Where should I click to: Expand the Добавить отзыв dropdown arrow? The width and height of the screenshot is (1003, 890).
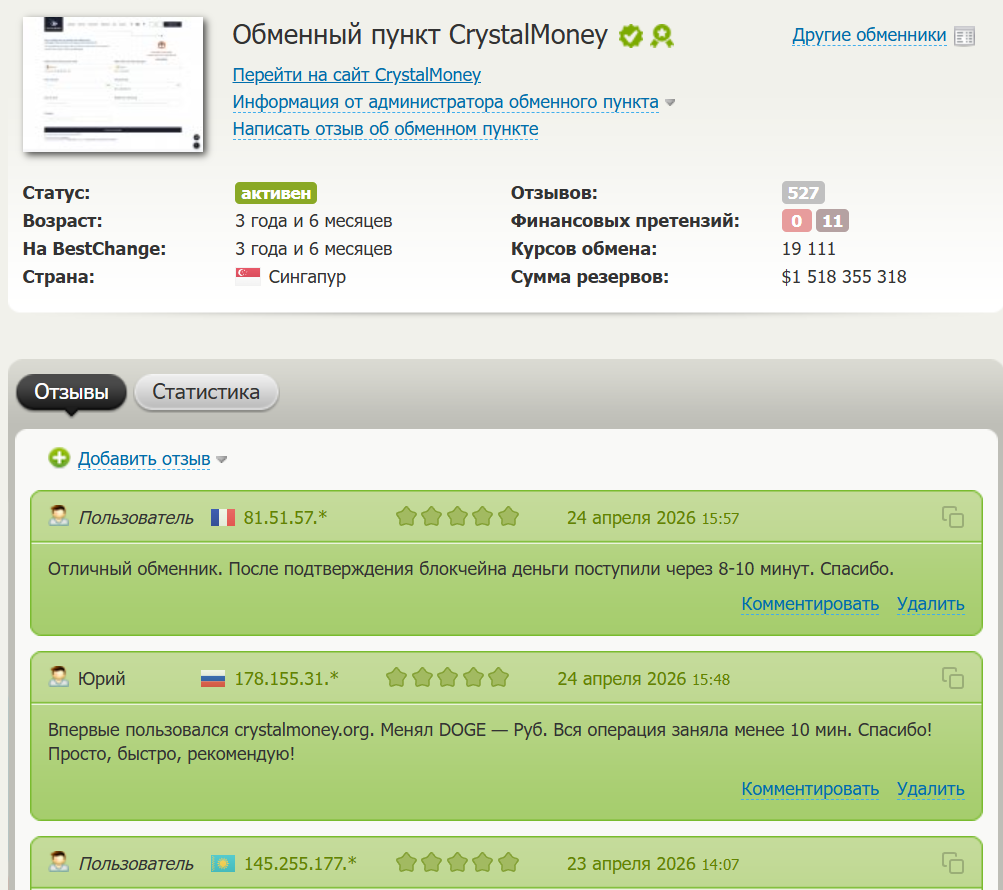pyautogui.click(x=222, y=460)
